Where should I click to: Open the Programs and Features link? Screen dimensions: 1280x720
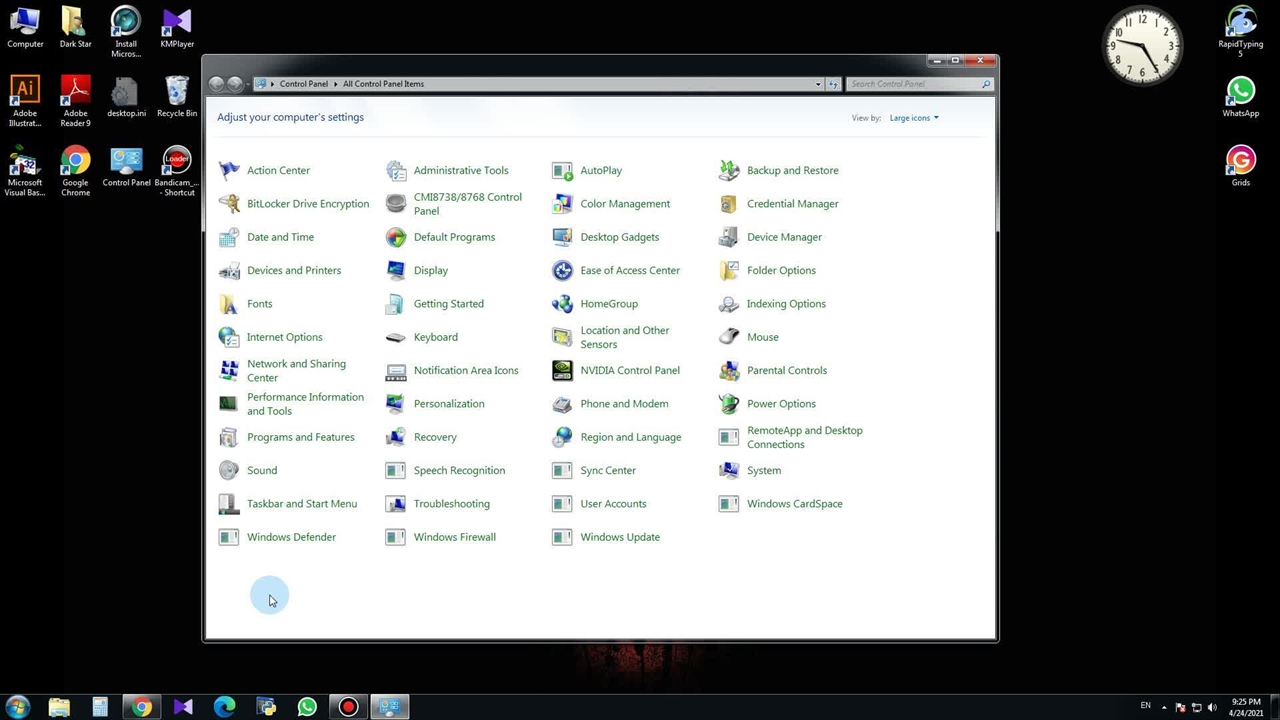(x=300, y=437)
